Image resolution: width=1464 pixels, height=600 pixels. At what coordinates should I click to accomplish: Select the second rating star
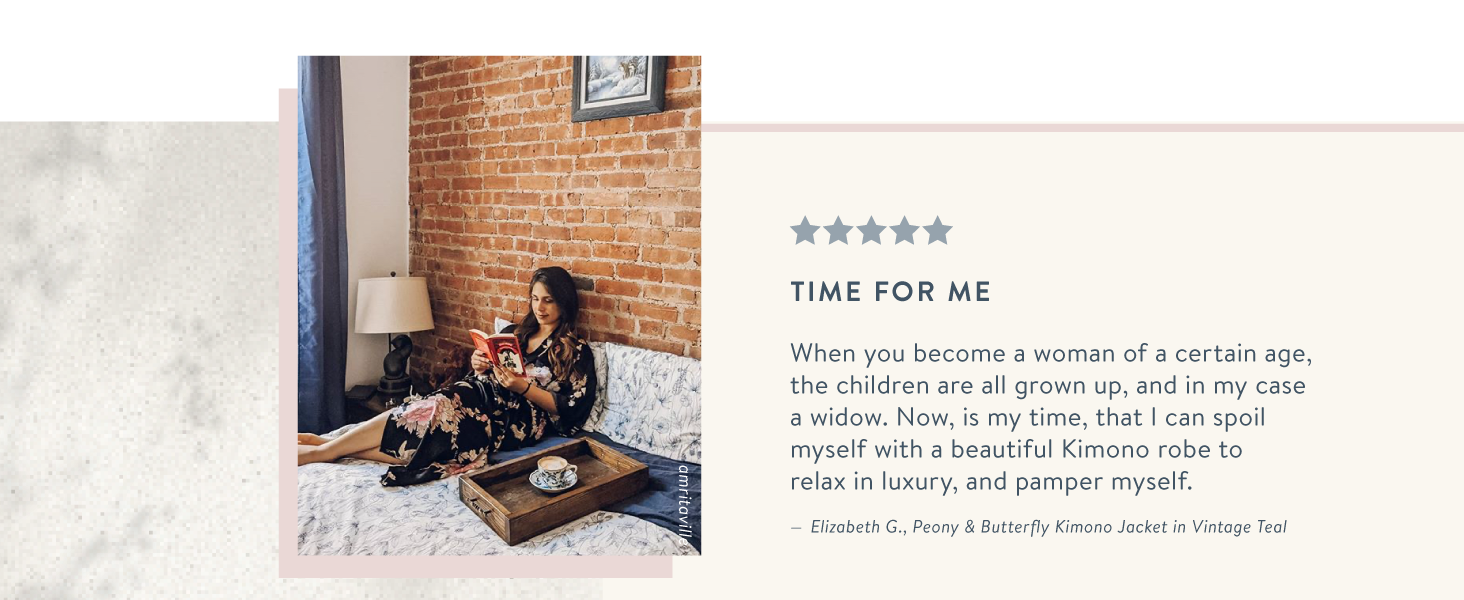[838, 231]
